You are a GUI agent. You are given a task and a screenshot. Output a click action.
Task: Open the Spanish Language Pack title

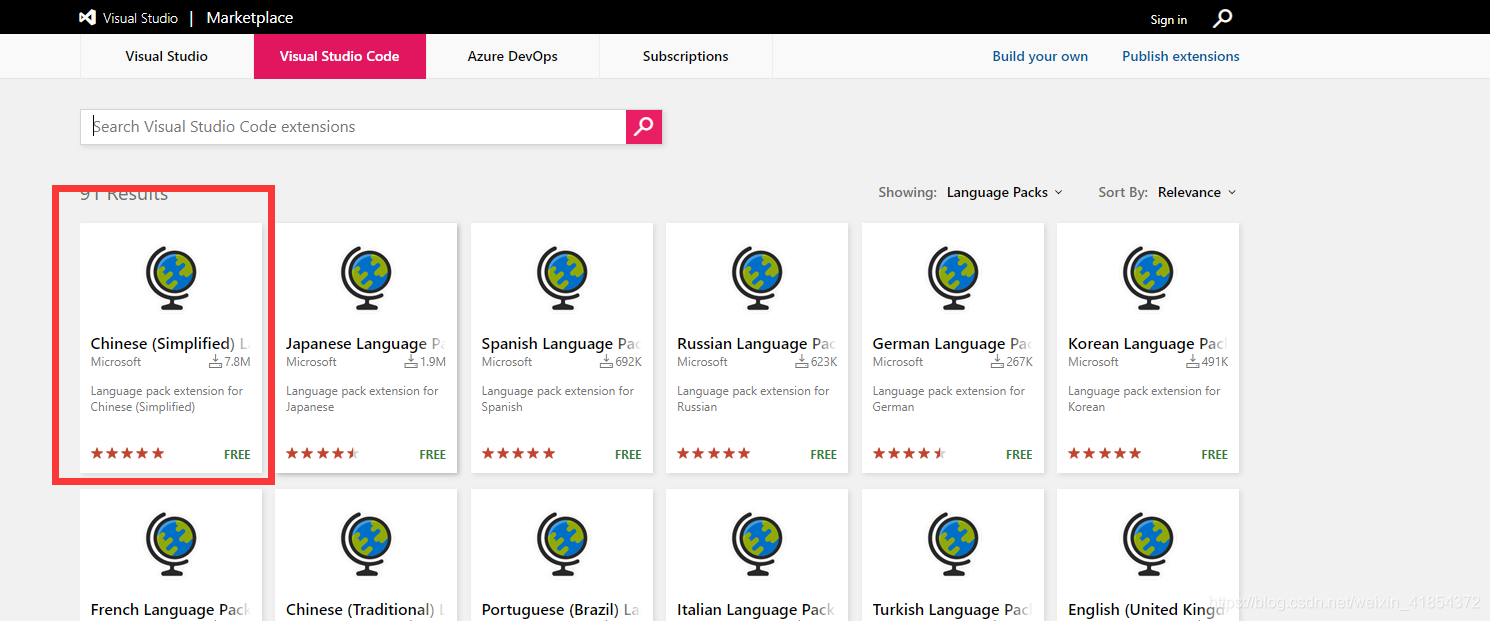(562, 344)
